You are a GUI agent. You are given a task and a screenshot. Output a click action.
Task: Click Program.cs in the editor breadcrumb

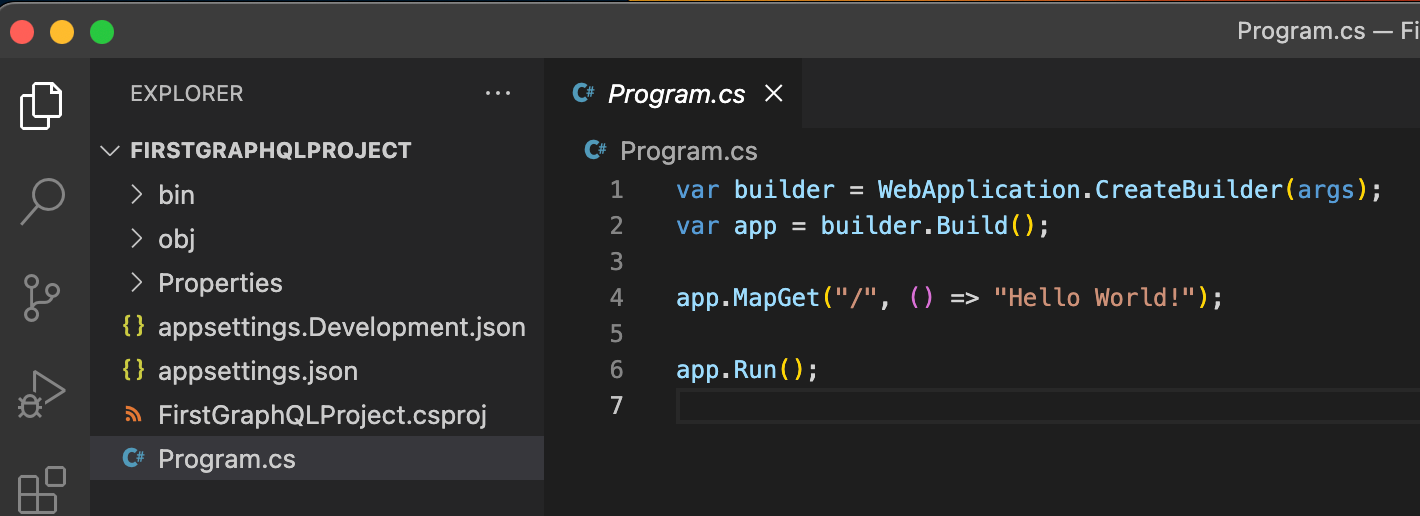[x=689, y=151]
